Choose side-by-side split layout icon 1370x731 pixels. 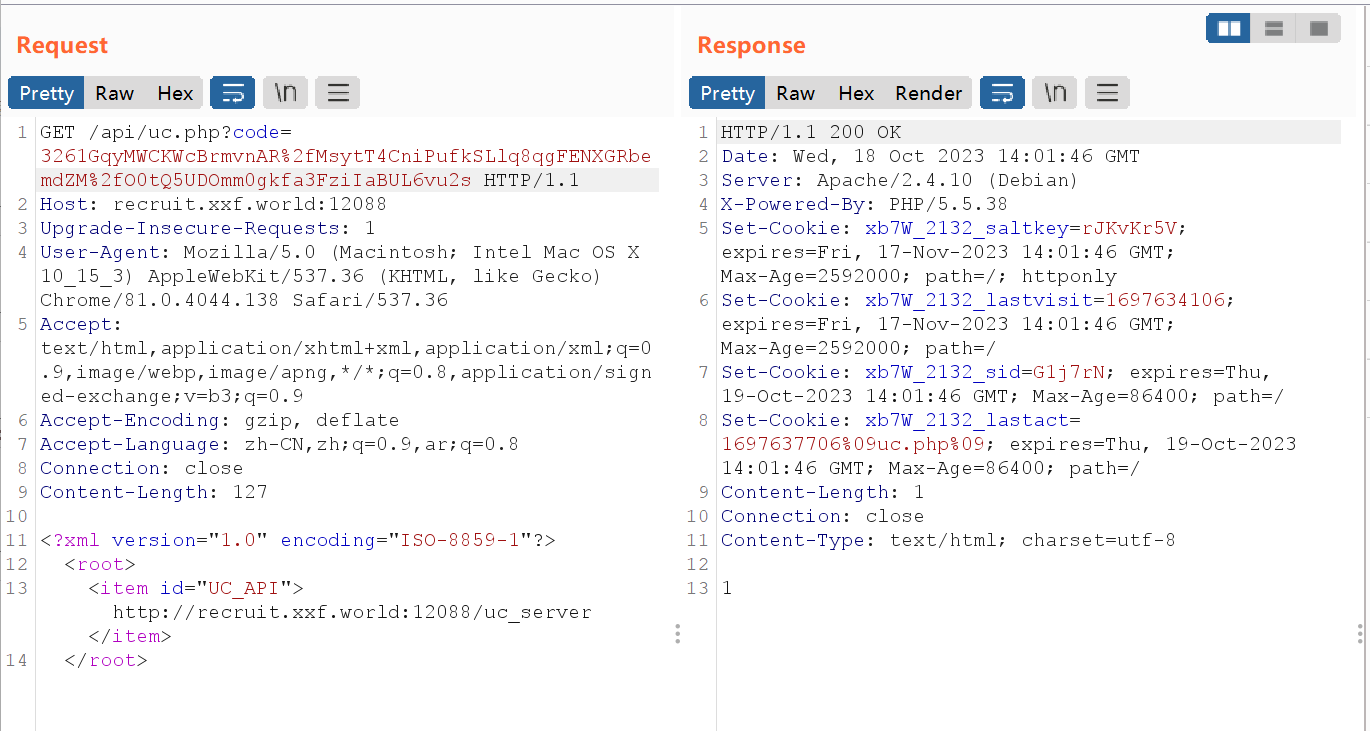point(1229,28)
